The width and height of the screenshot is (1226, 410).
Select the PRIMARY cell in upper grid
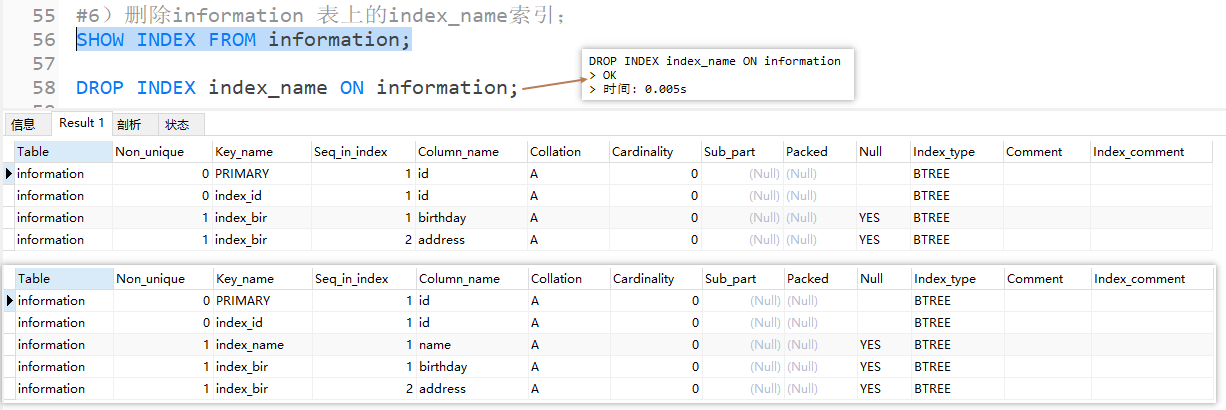[x=242, y=174]
